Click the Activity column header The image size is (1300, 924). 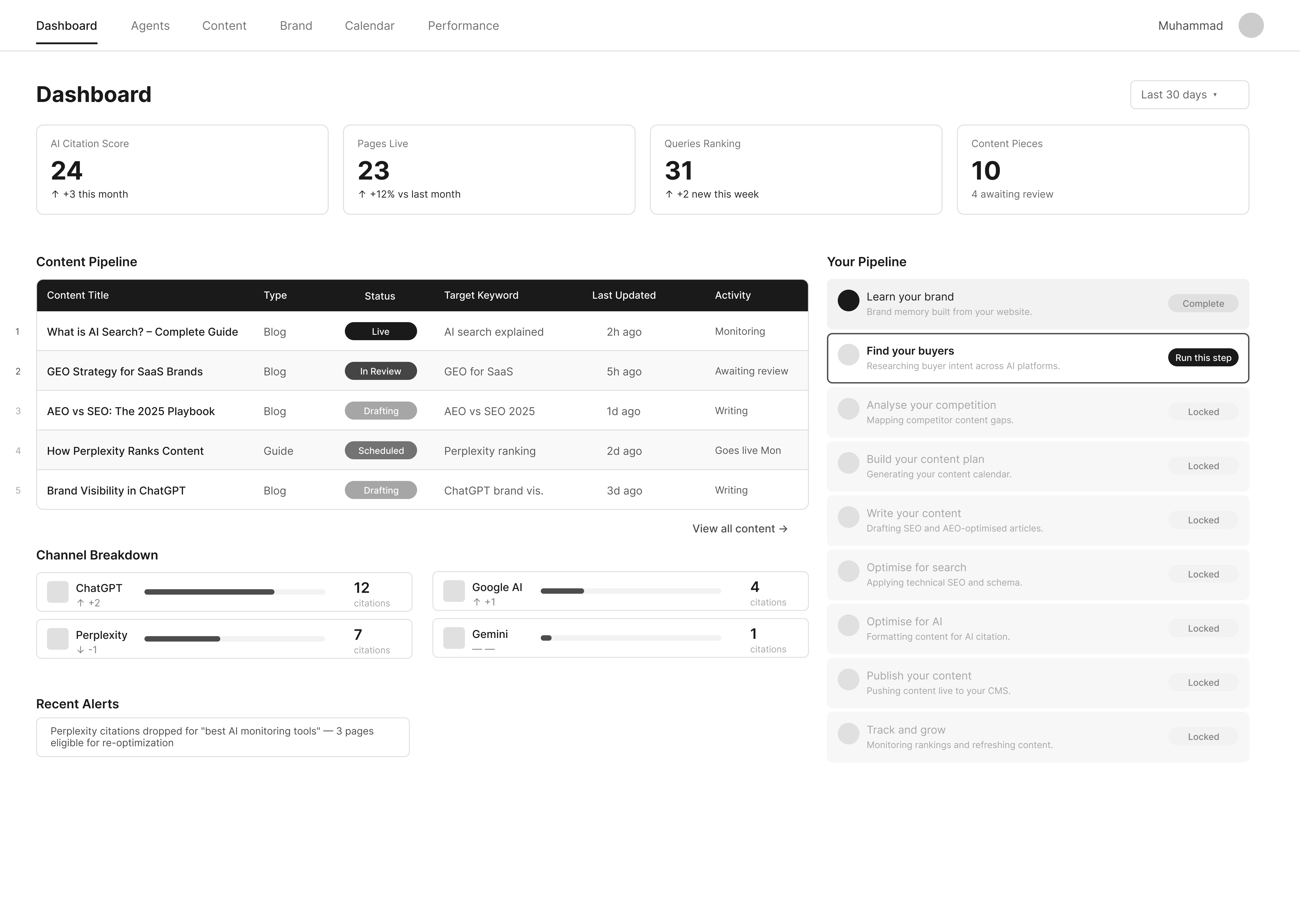[x=733, y=295]
